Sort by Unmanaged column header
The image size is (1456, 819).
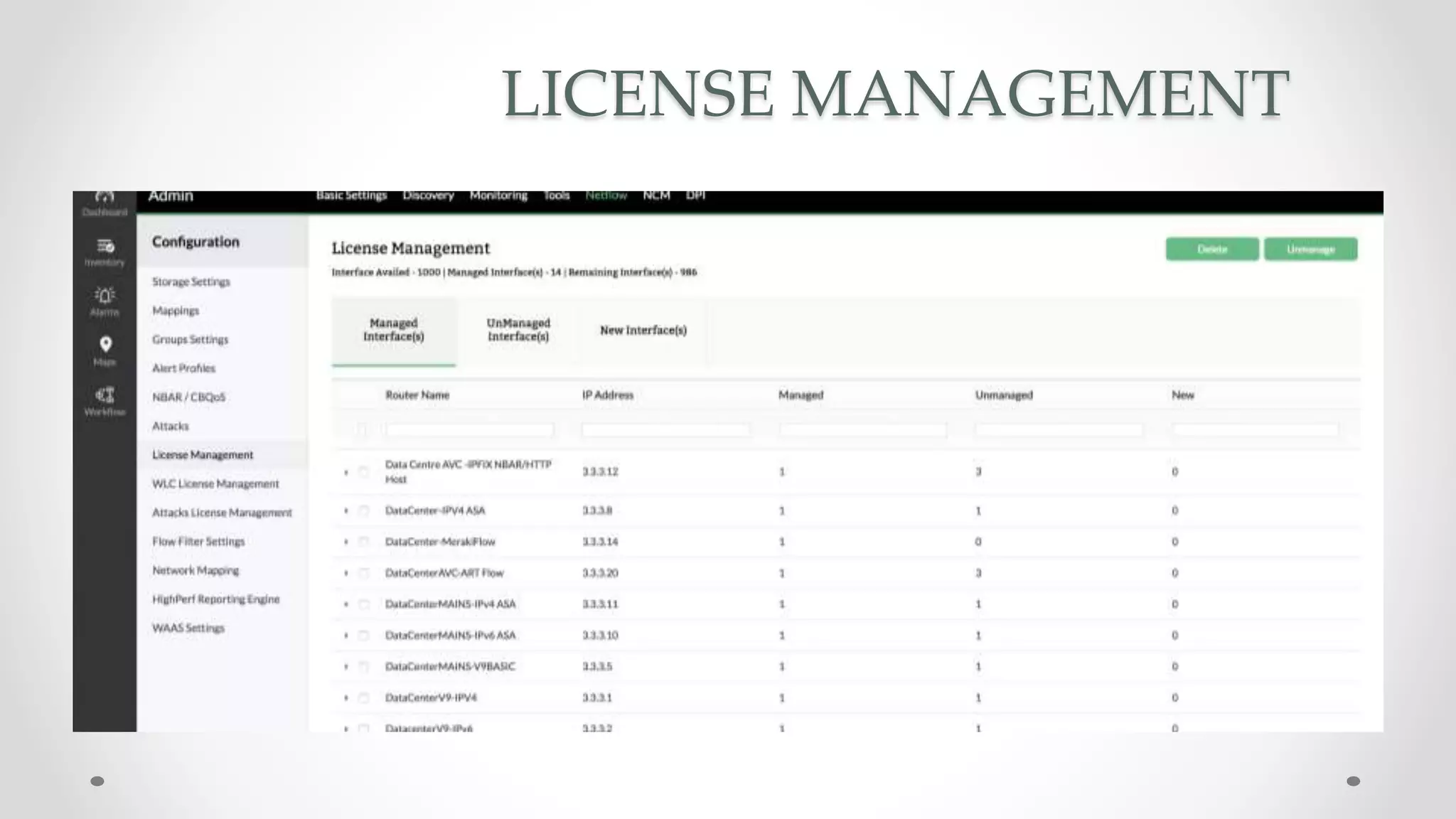[1004, 395]
